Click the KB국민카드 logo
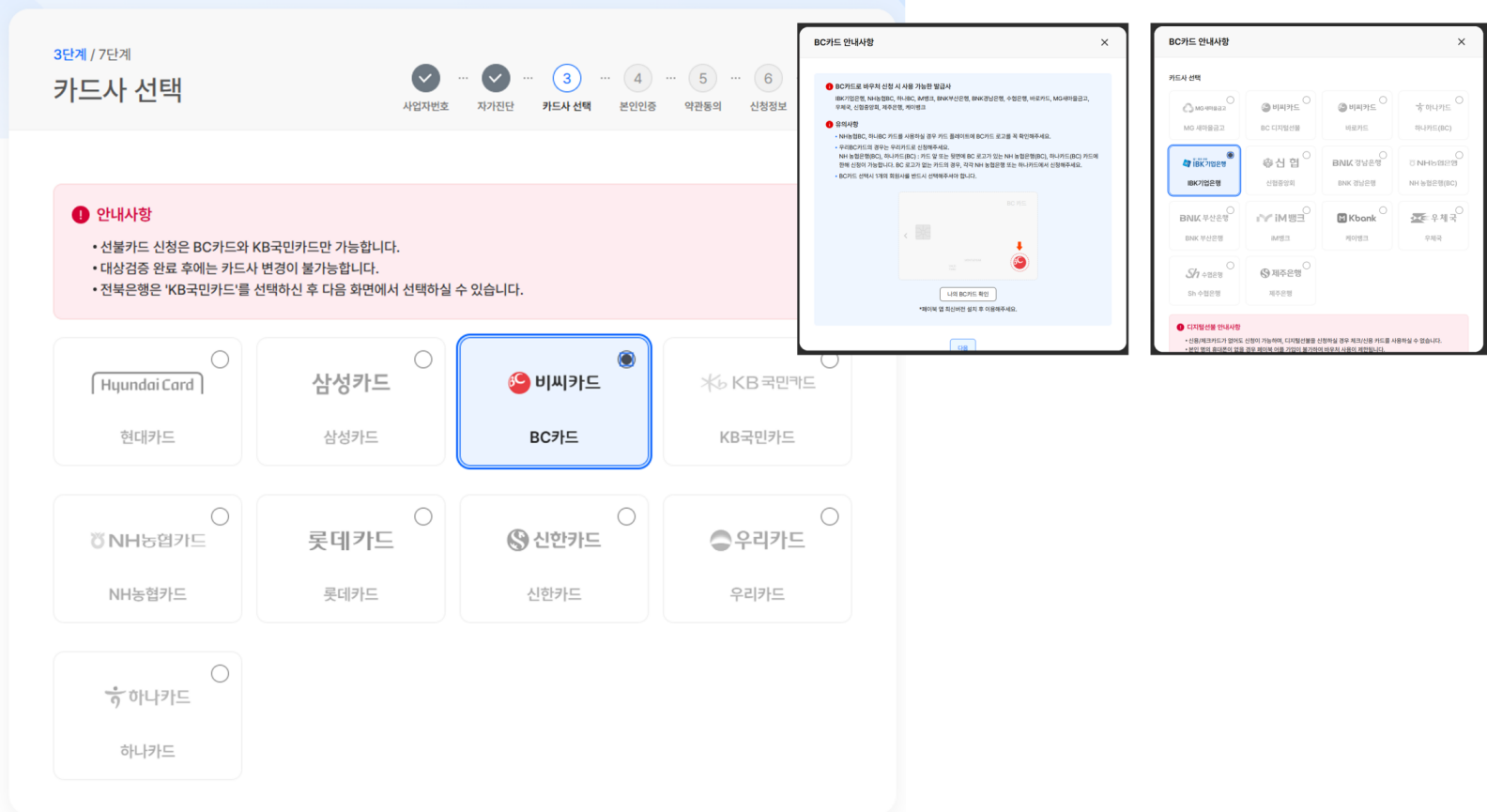This screenshot has width=1487, height=812. (x=758, y=383)
